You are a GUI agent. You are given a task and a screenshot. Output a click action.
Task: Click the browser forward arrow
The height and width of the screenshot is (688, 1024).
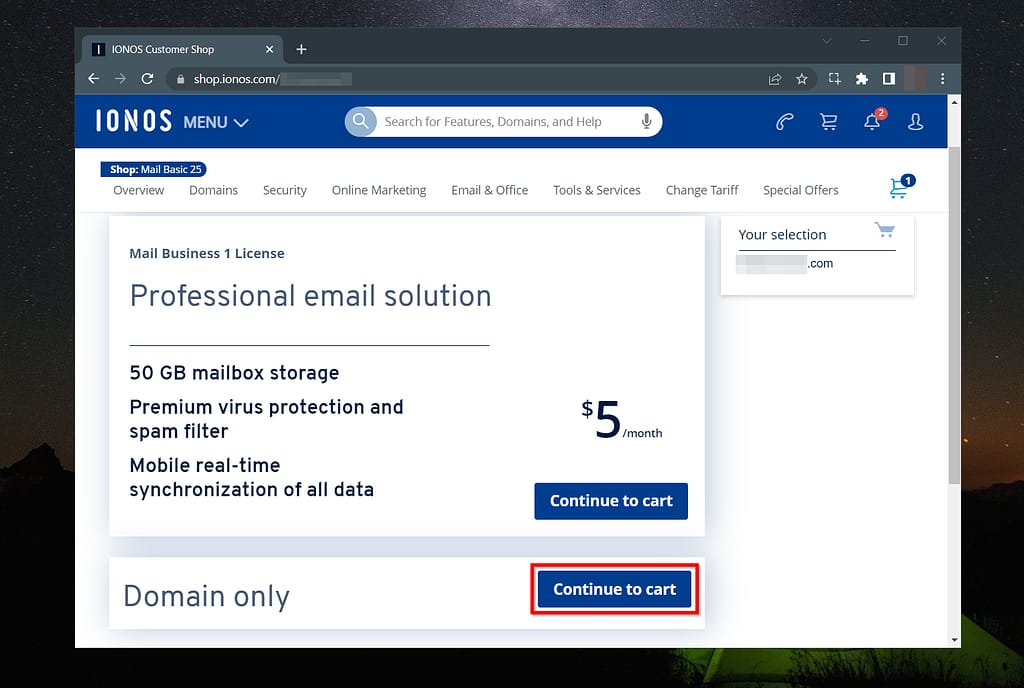pos(120,79)
